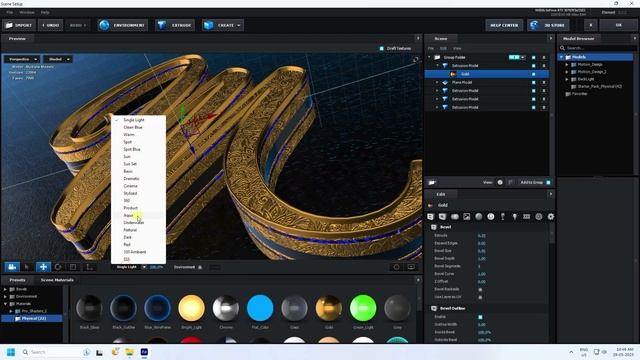
Task: Toggle Bevel Backside checkbox
Action: 480,289
